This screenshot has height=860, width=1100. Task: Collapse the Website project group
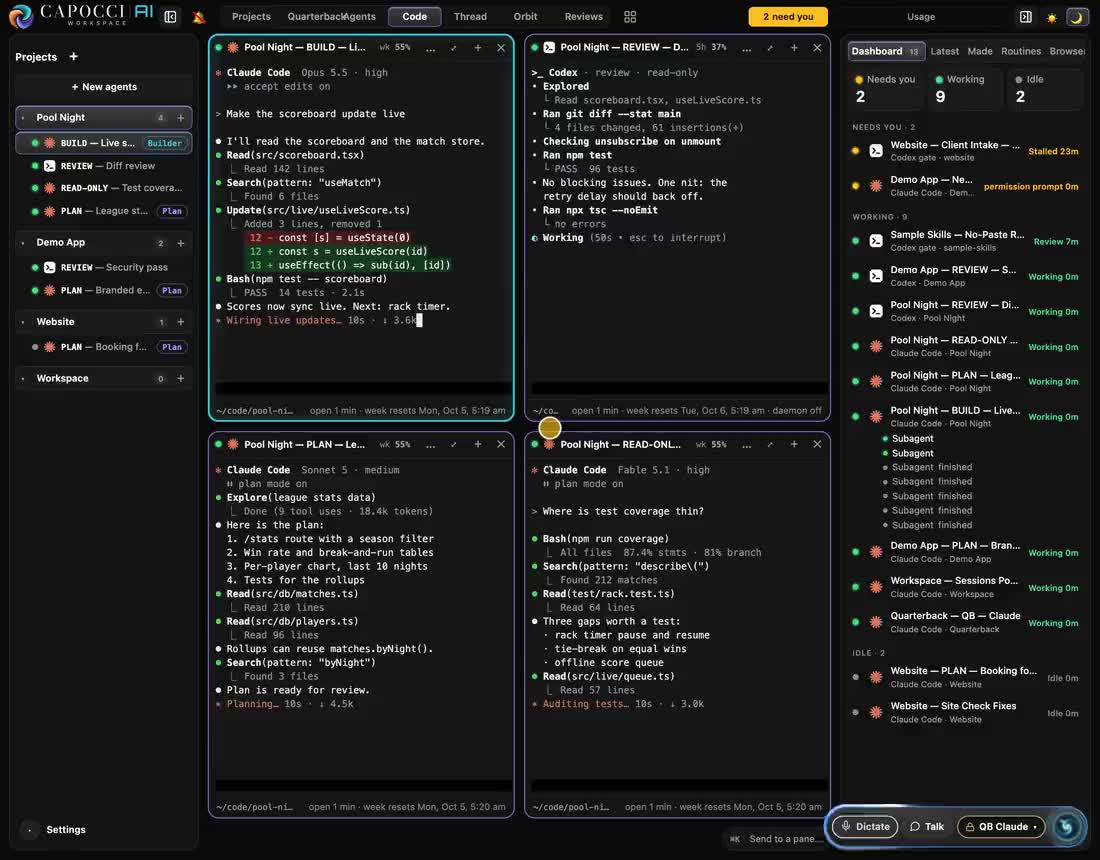pyautogui.click(x=23, y=322)
